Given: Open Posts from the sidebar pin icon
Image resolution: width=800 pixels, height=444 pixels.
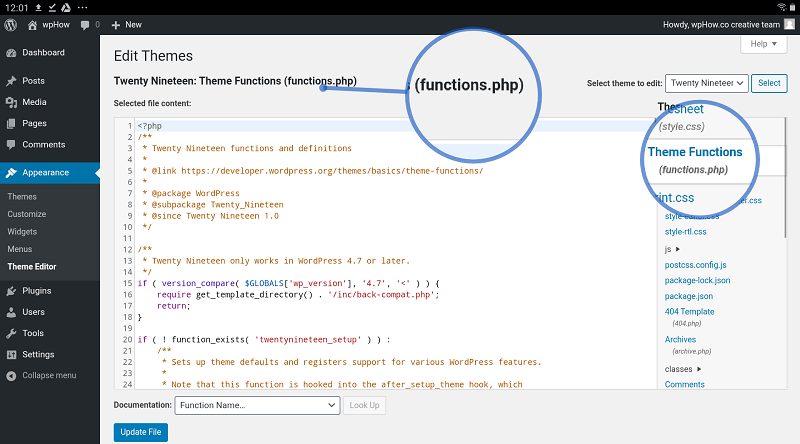Looking at the screenshot, I should (x=11, y=81).
